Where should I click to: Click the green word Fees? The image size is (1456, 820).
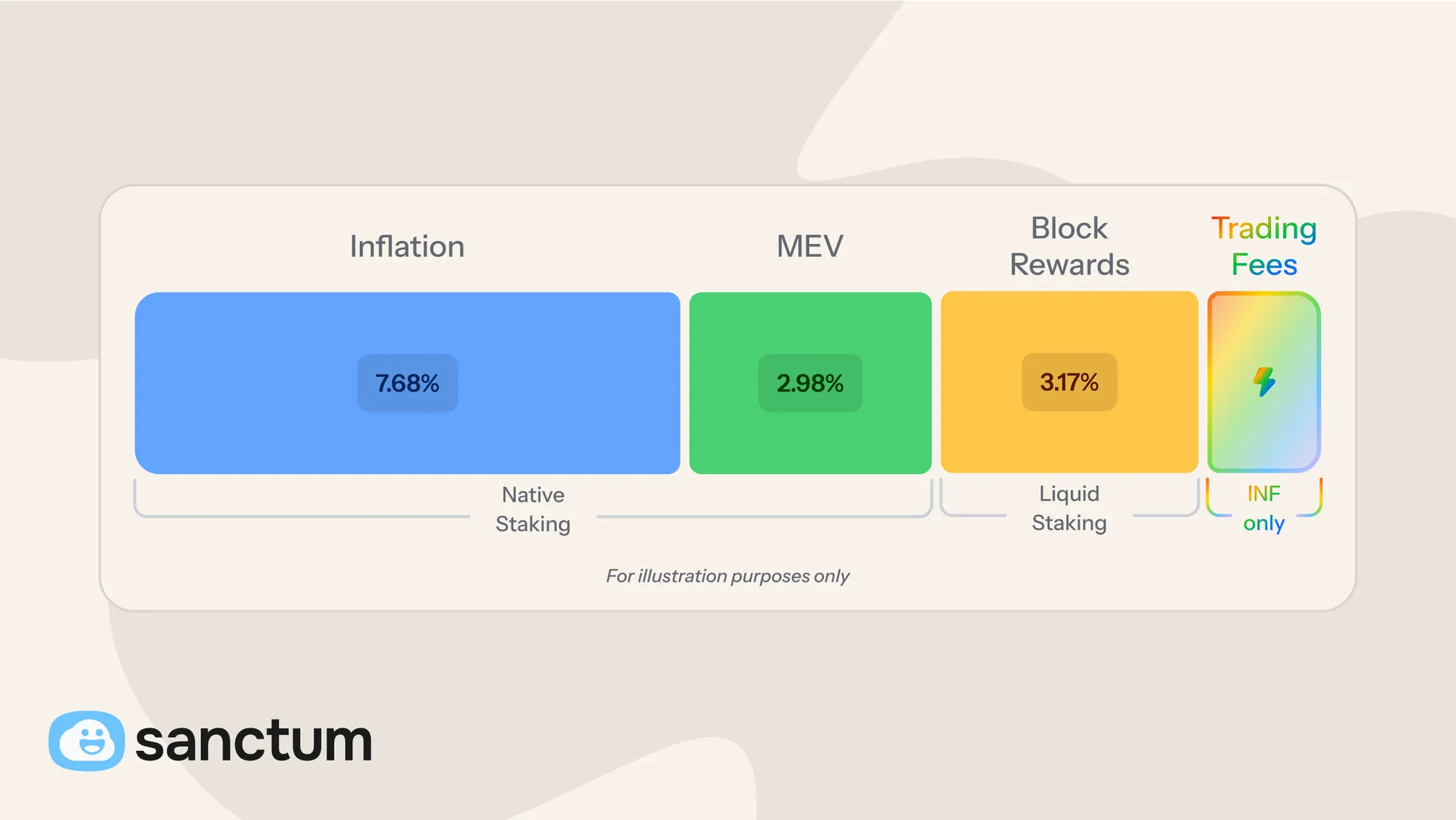1264,264
